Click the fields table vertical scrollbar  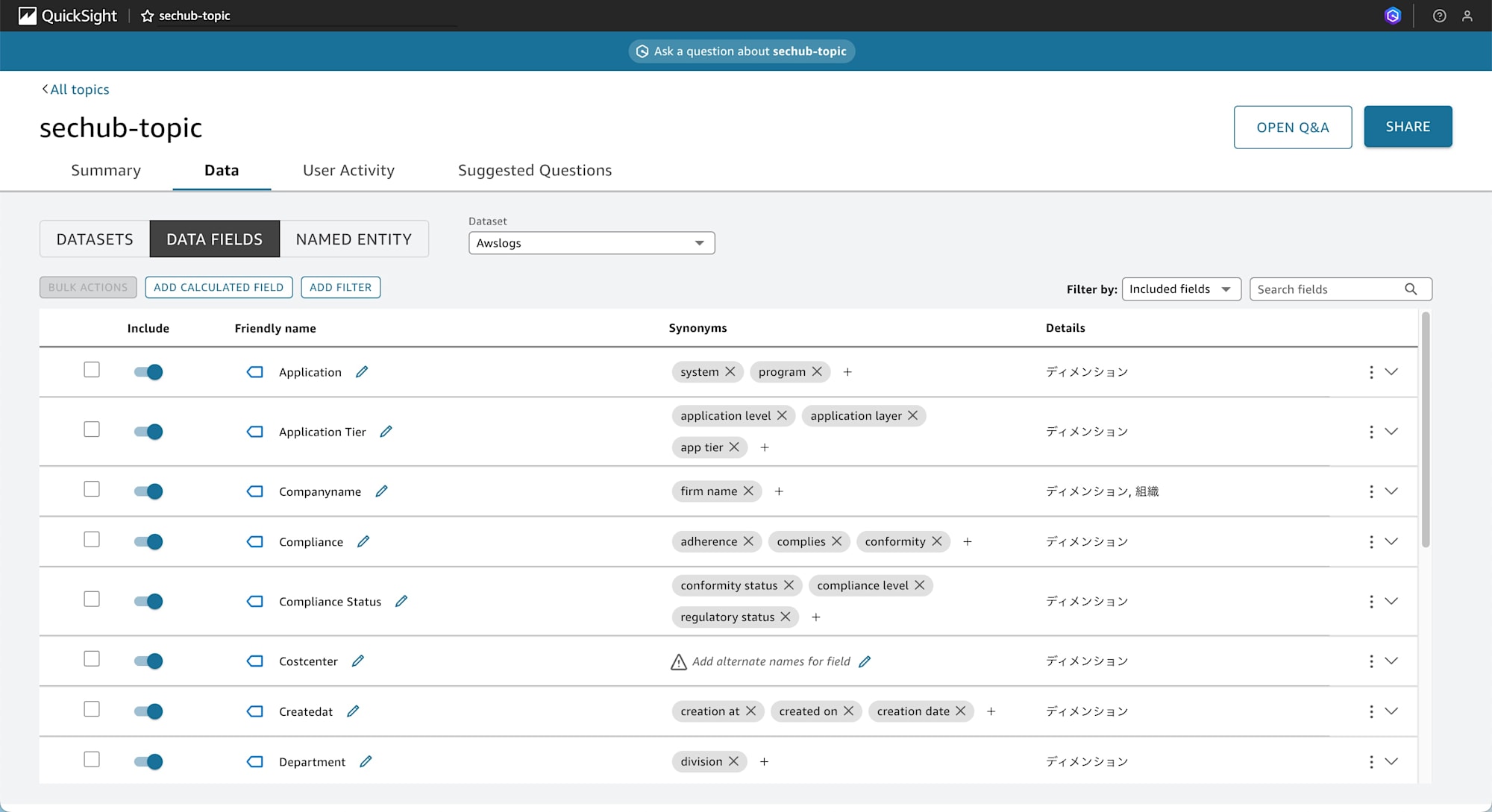click(1426, 429)
